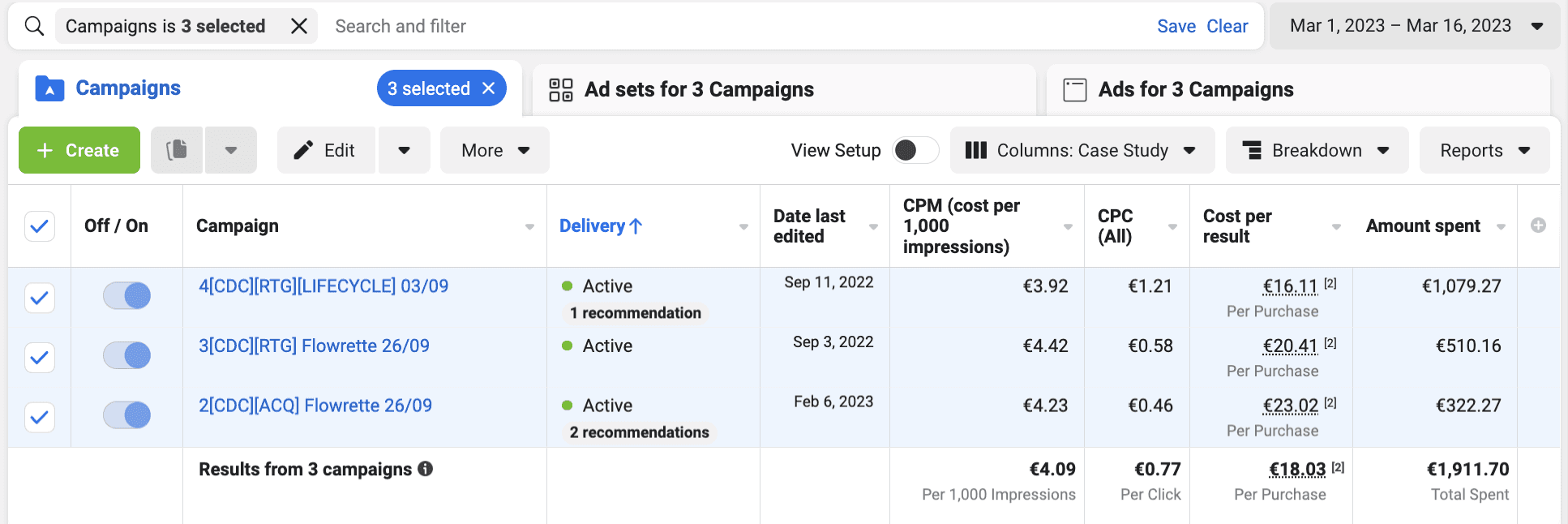Open info icon beside Results from 3 campaigns
This screenshot has width=1568, height=524.
(425, 469)
